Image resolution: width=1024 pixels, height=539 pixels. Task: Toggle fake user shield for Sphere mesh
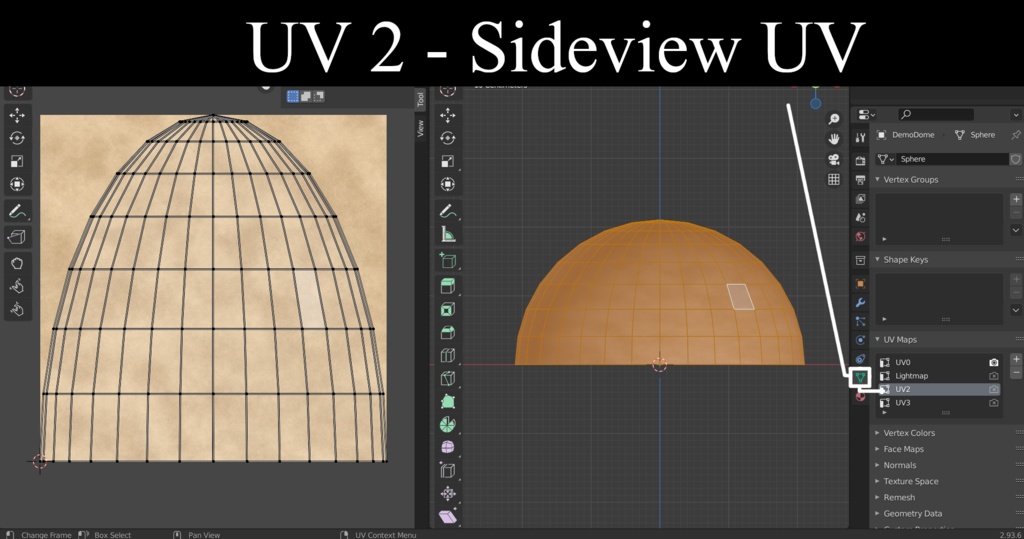tap(1016, 159)
